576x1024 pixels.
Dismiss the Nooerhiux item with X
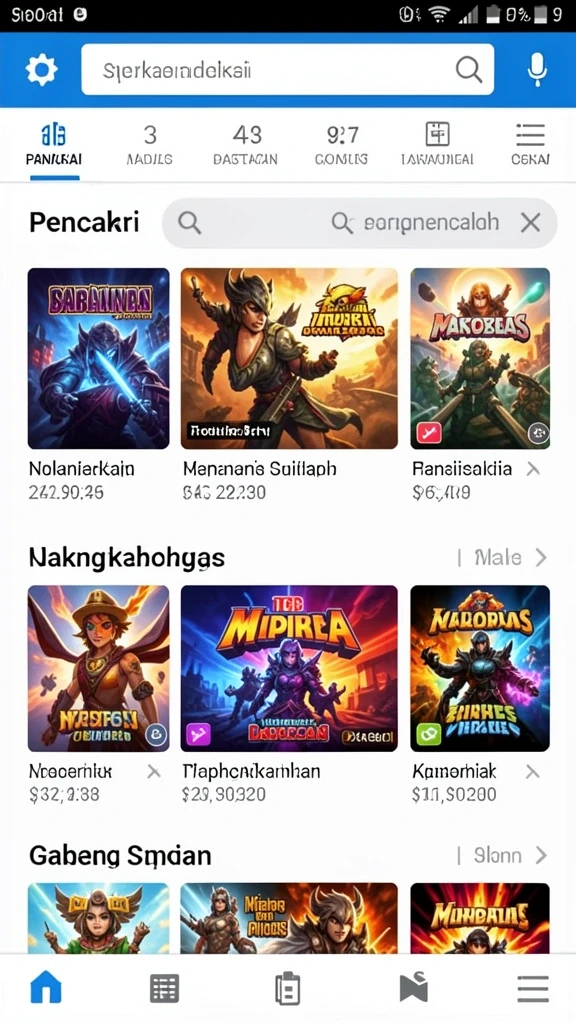pyautogui.click(x=153, y=773)
